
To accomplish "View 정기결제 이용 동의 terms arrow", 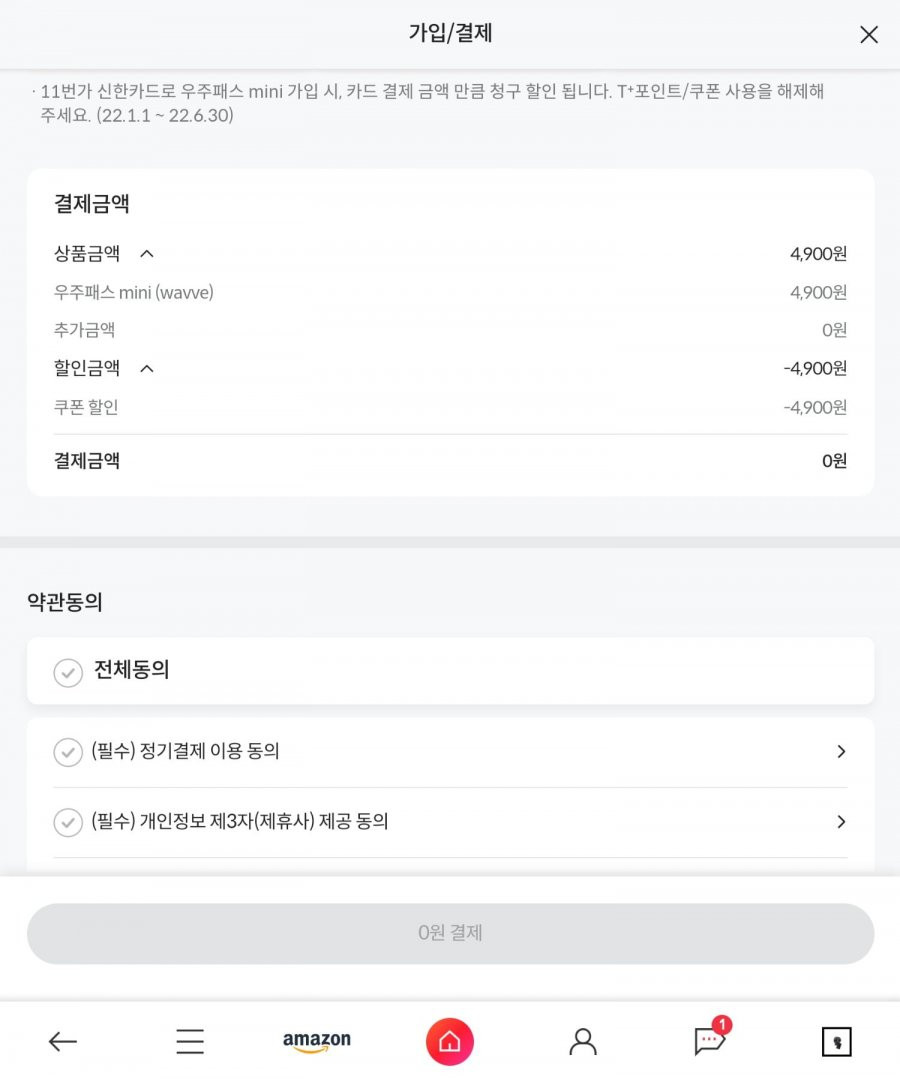I will tap(841, 751).
